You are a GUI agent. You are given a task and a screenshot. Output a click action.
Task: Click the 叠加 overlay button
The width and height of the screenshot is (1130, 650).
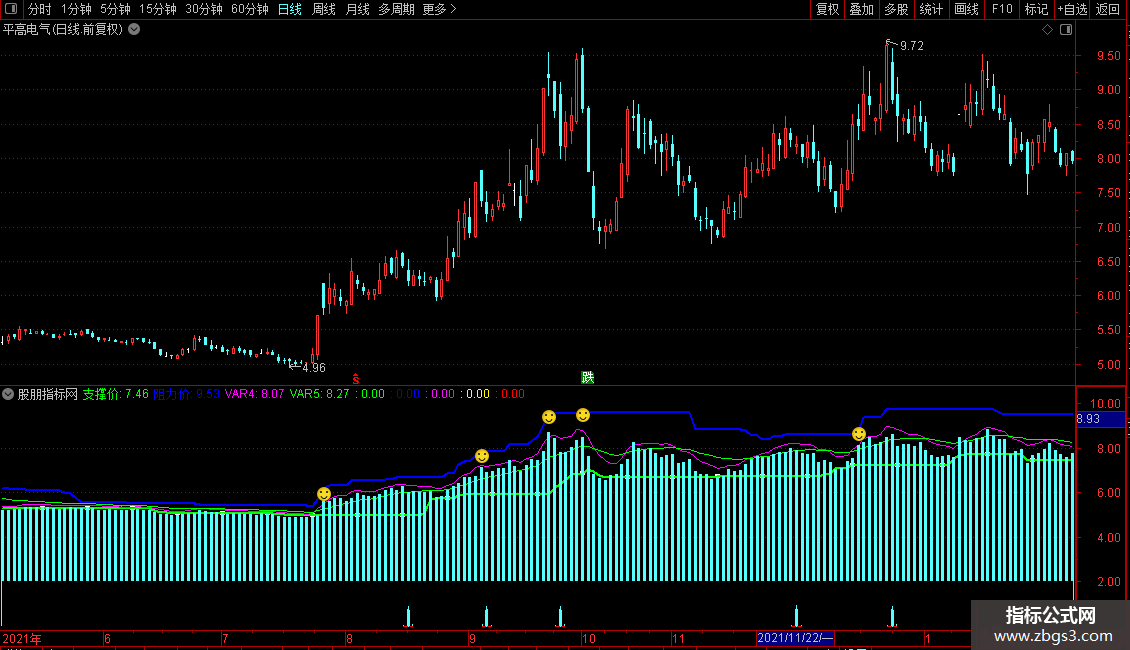pos(861,9)
